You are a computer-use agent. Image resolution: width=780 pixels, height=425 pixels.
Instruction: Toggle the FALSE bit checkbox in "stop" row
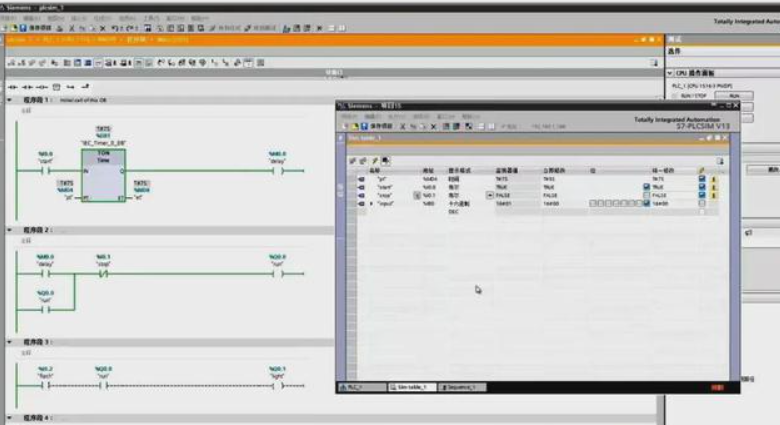coord(646,196)
